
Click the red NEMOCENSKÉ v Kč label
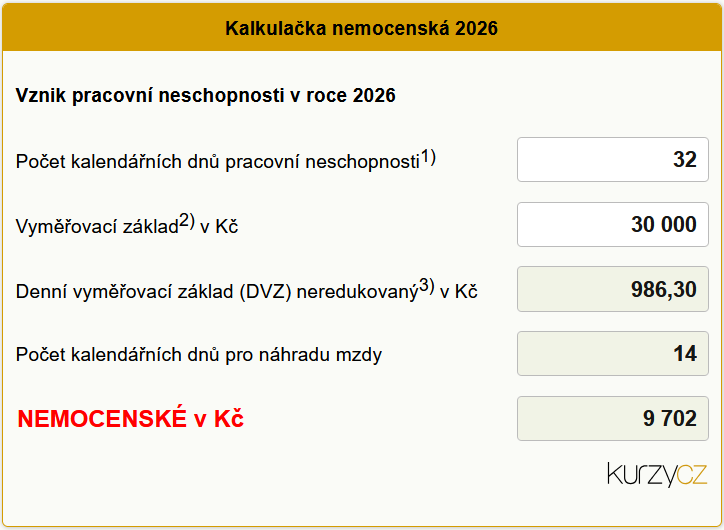[131, 420]
